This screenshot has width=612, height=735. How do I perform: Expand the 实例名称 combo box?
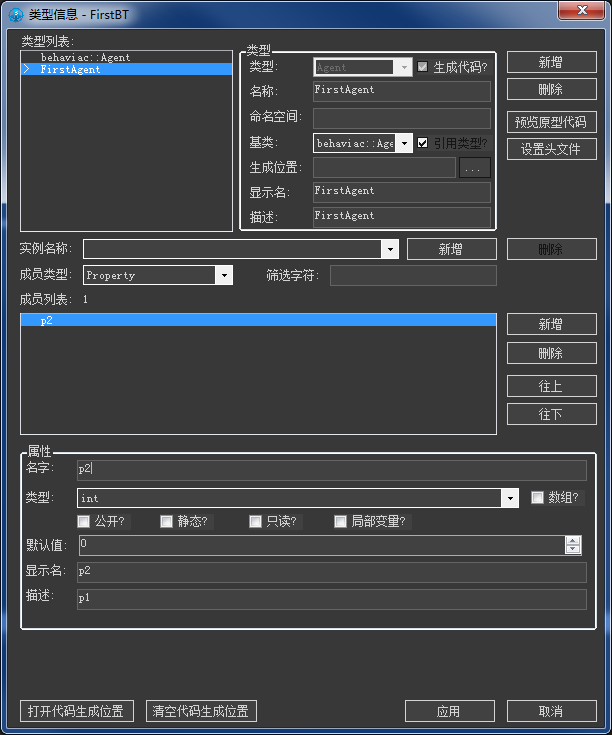pos(390,249)
